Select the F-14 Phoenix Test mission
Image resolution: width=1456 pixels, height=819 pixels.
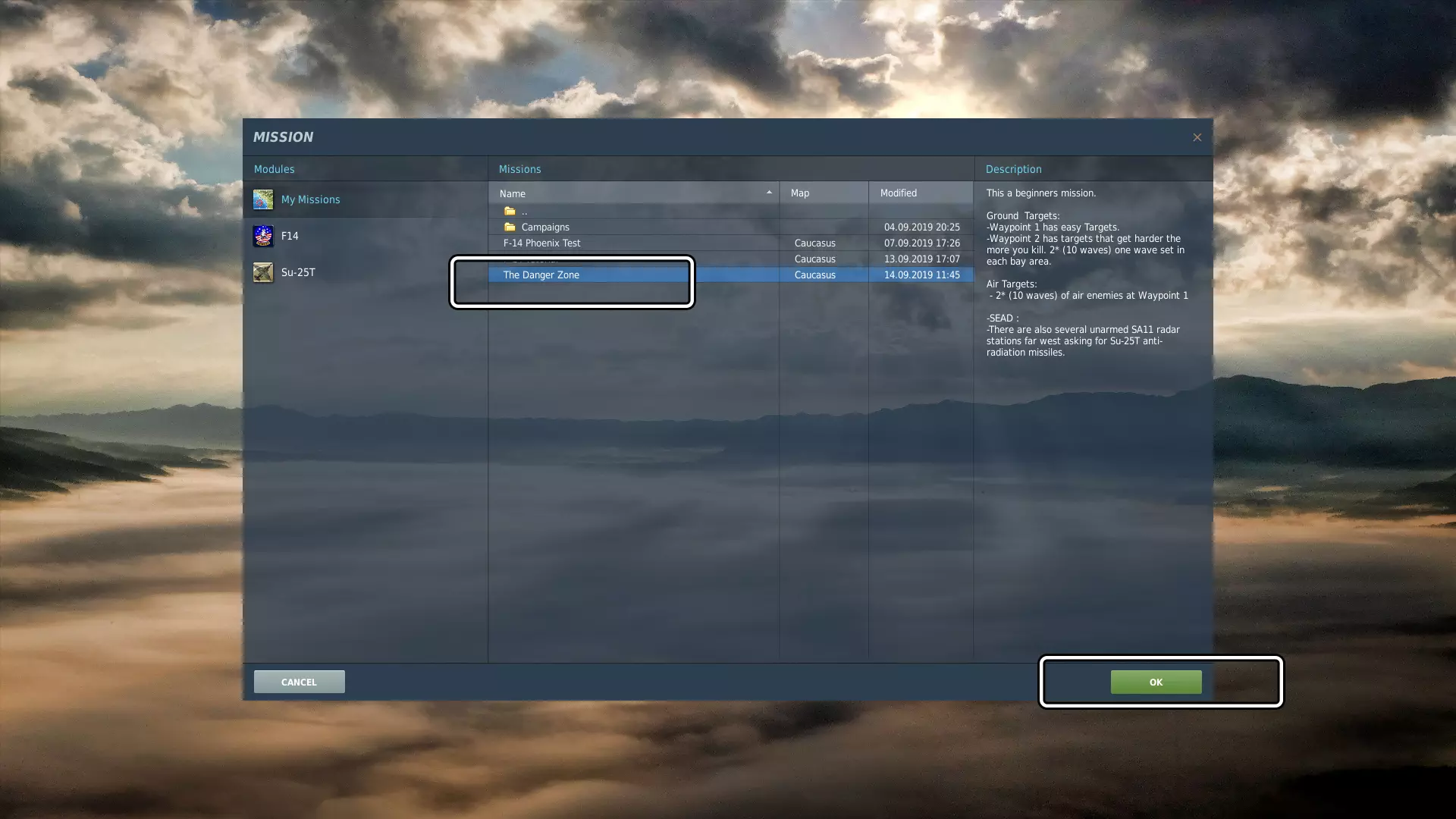[x=541, y=243]
